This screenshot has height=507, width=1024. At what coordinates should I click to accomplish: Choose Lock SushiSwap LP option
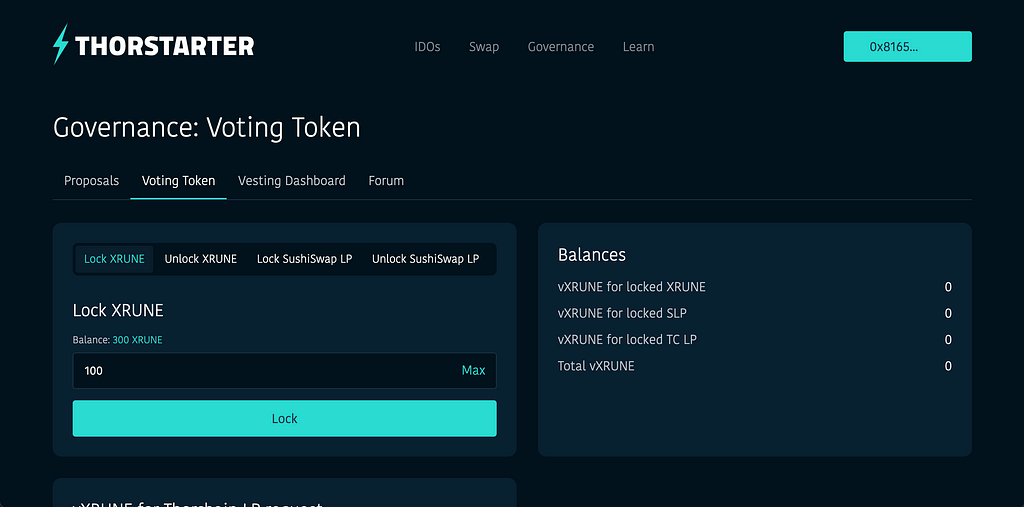tap(304, 259)
